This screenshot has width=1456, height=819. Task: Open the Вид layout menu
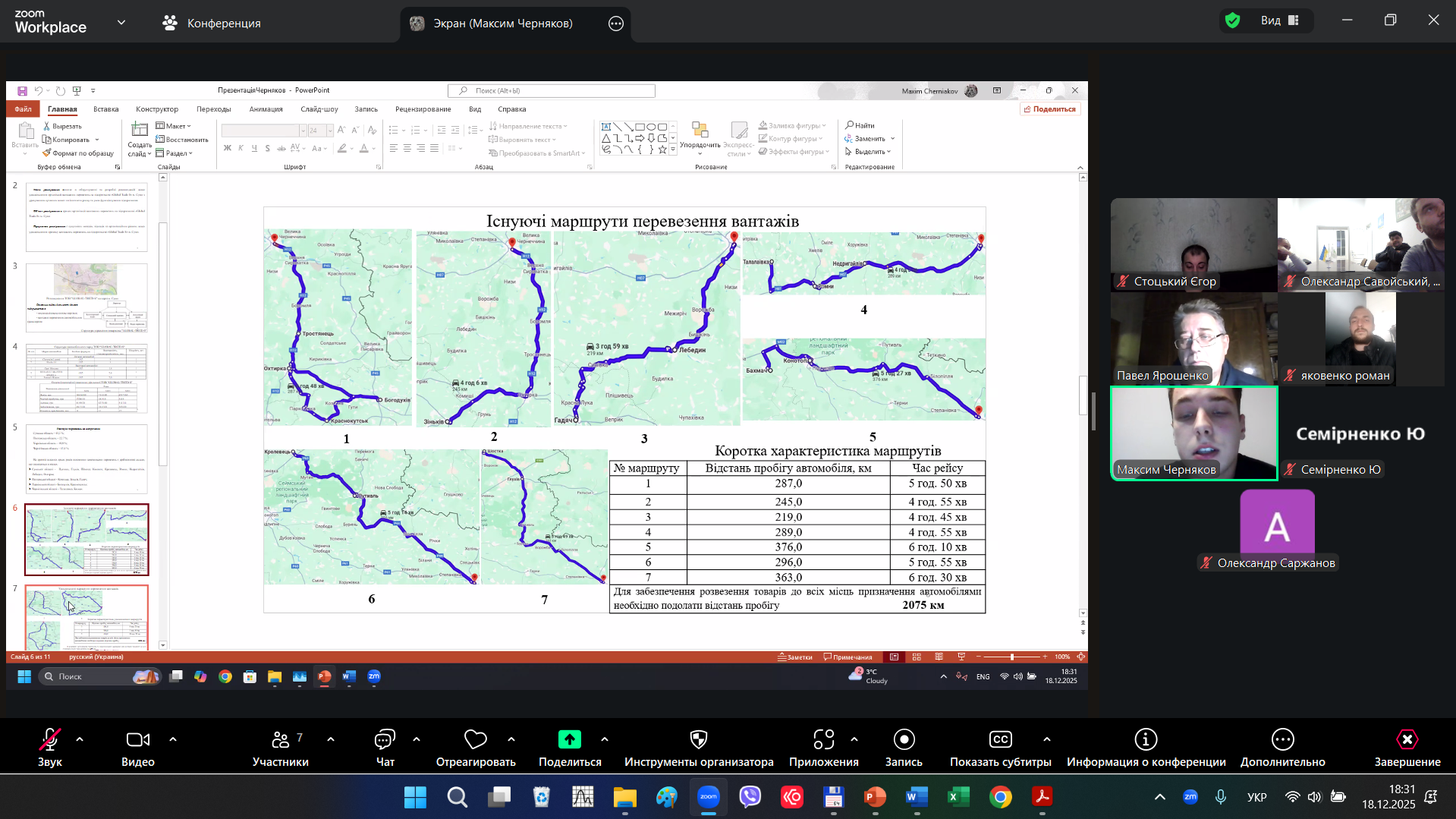click(x=1280, y=20)
